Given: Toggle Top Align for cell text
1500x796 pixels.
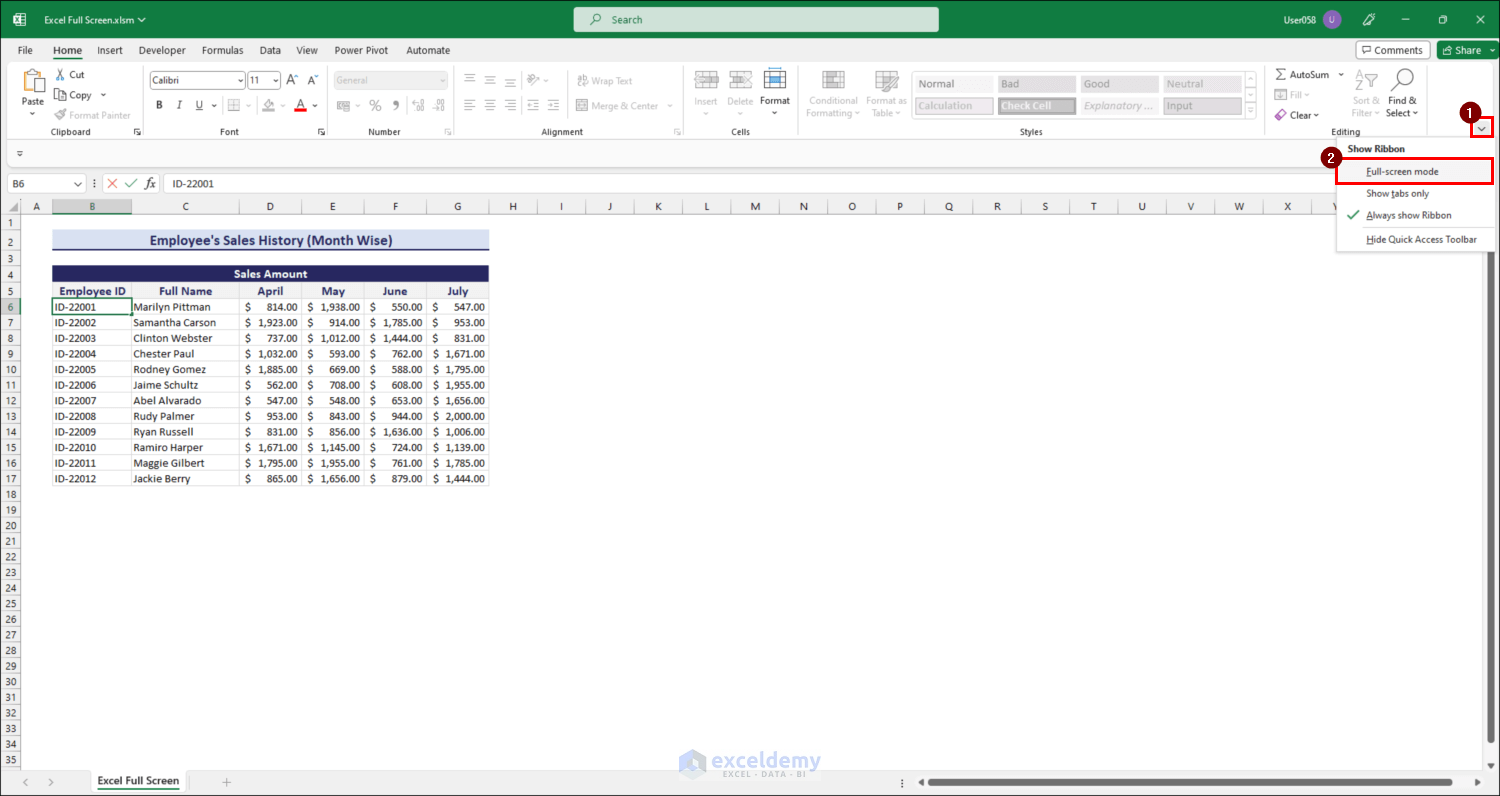Looking at the screenshot, I should tap(468, 80).
